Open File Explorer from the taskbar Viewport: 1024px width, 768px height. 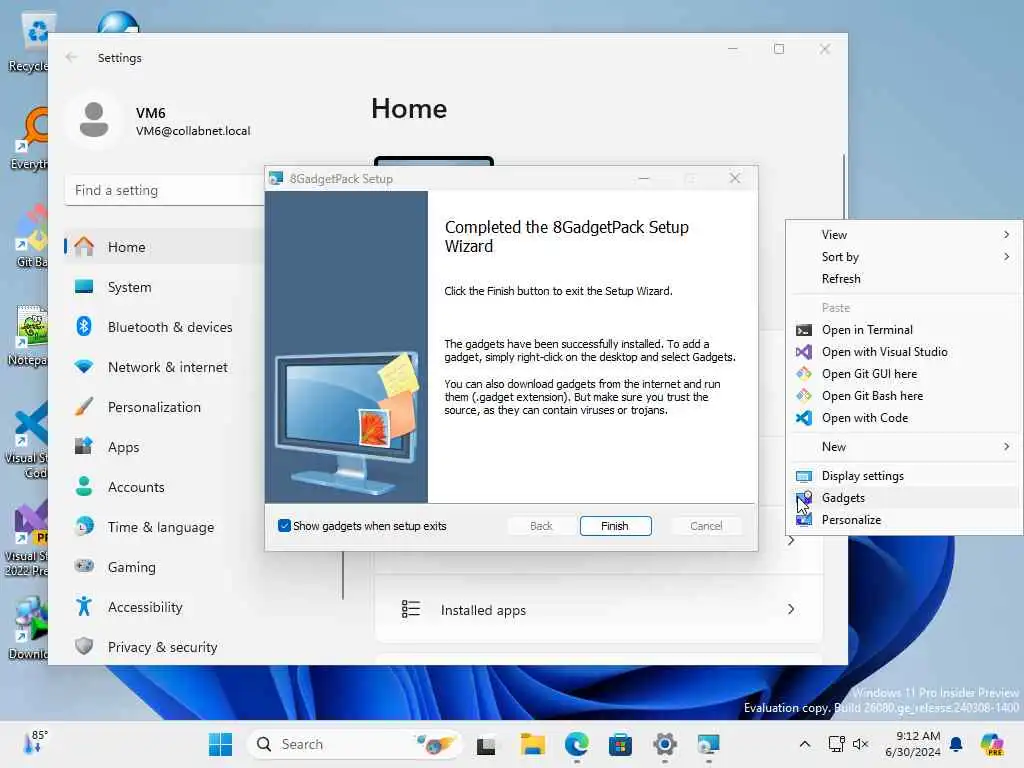532,744
